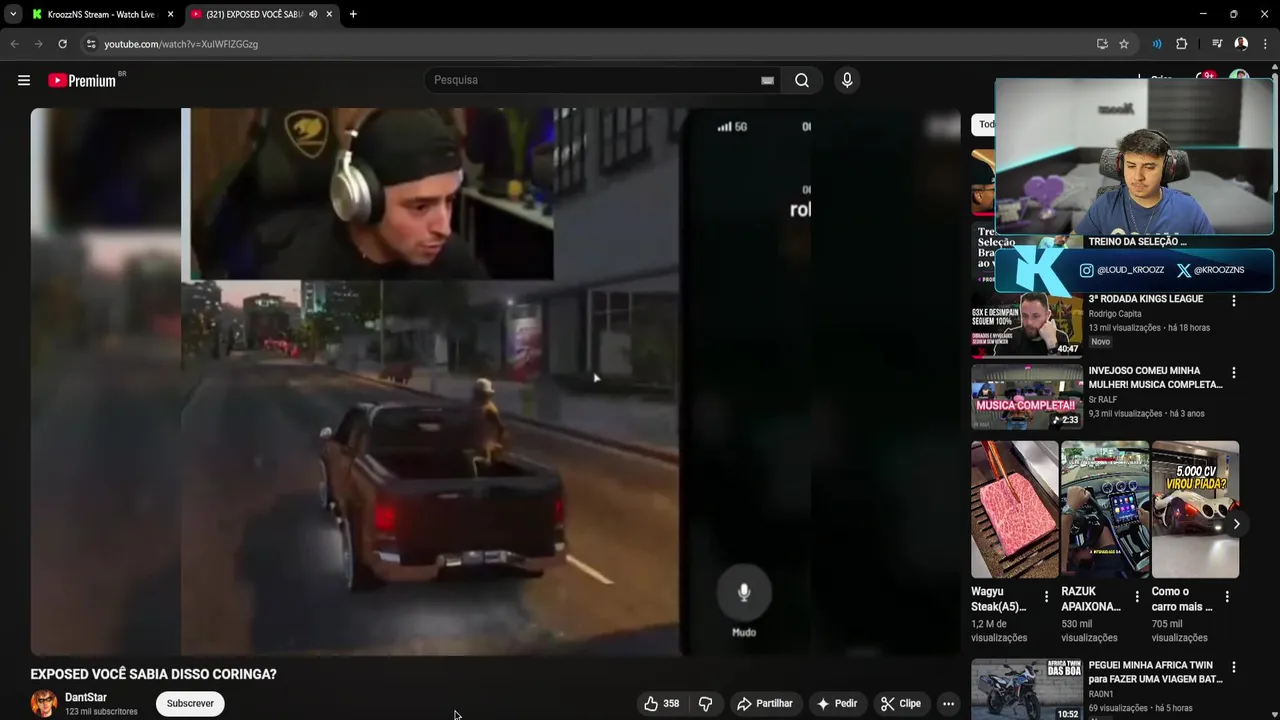Open more actions ellipsis below video

tap(948, 704)
